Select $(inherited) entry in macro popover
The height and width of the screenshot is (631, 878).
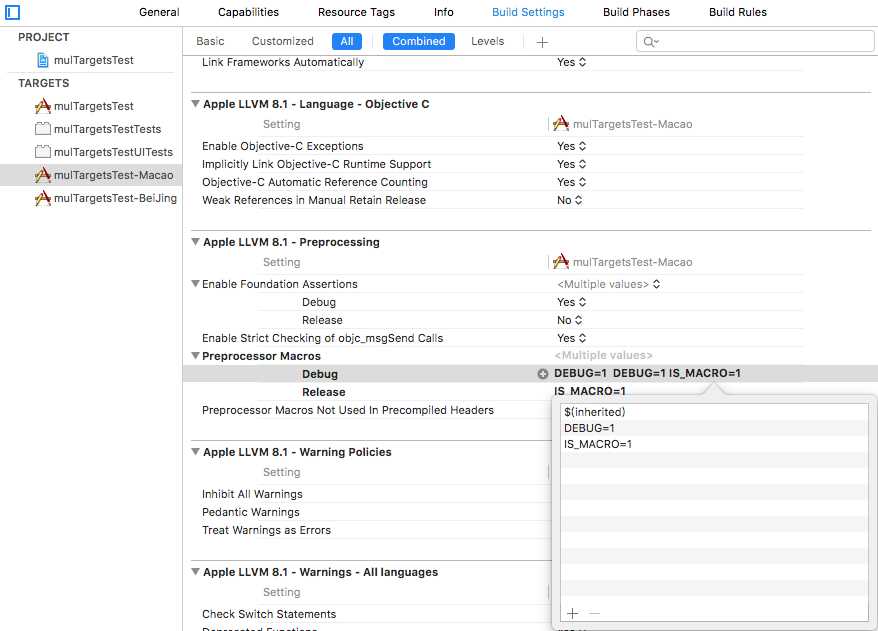714,412
